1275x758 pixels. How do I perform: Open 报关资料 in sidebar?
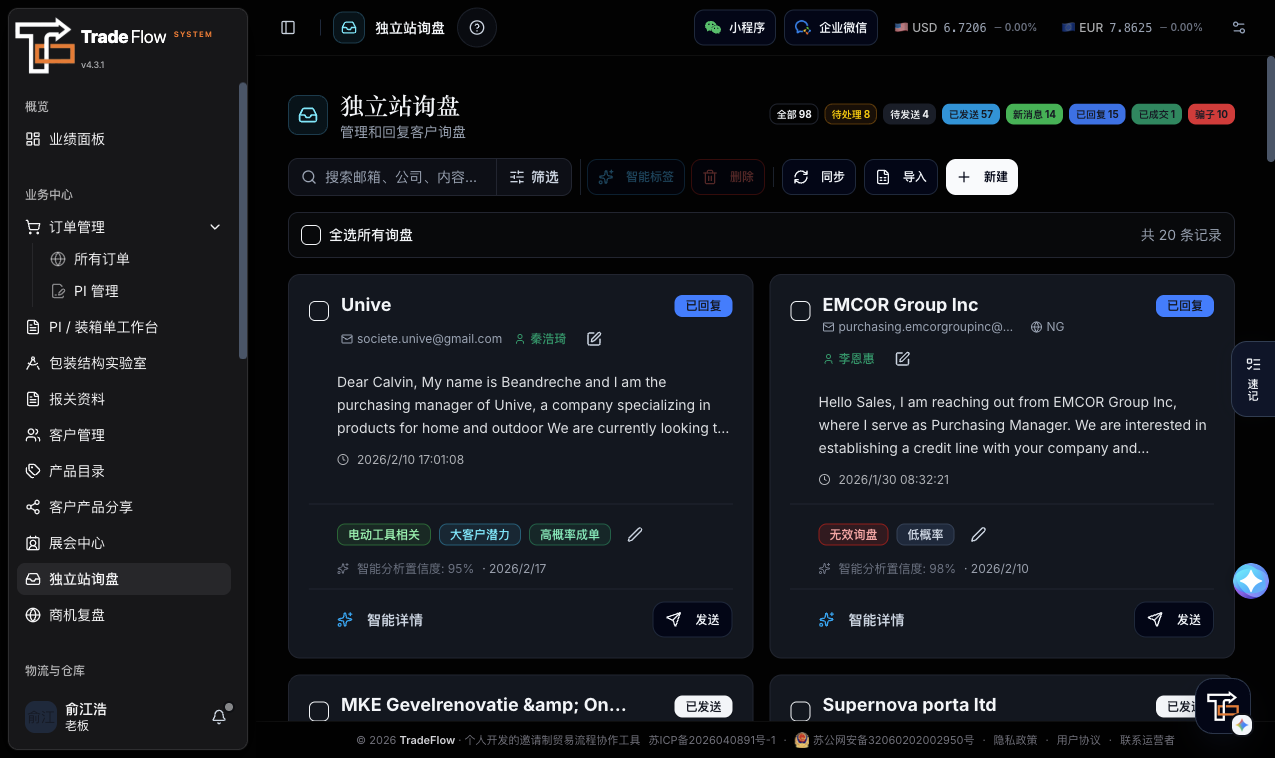coord(124,399)
